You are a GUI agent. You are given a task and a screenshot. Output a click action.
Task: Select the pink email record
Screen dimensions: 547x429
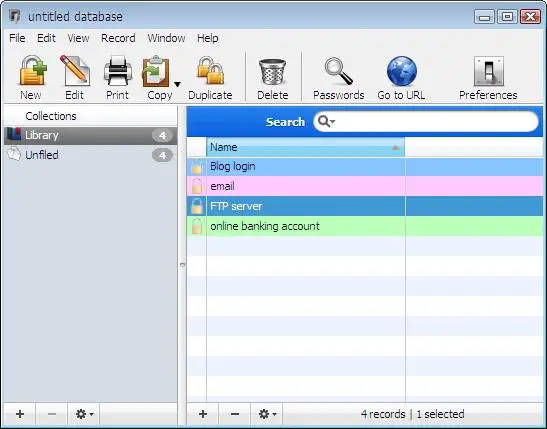pyautogui.click(x=365, y=186)
